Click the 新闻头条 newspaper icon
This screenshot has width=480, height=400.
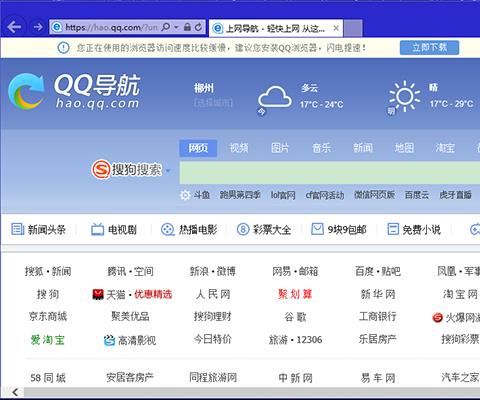(18, 229)
